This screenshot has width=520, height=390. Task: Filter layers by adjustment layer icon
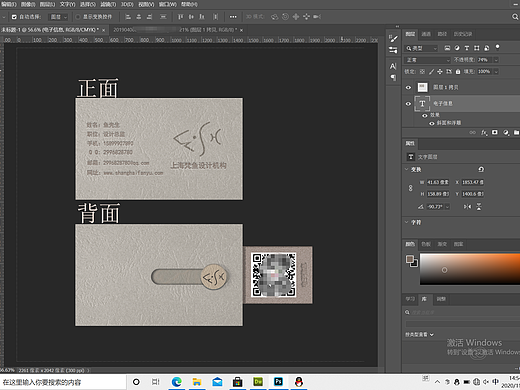[x=457, y=48]
